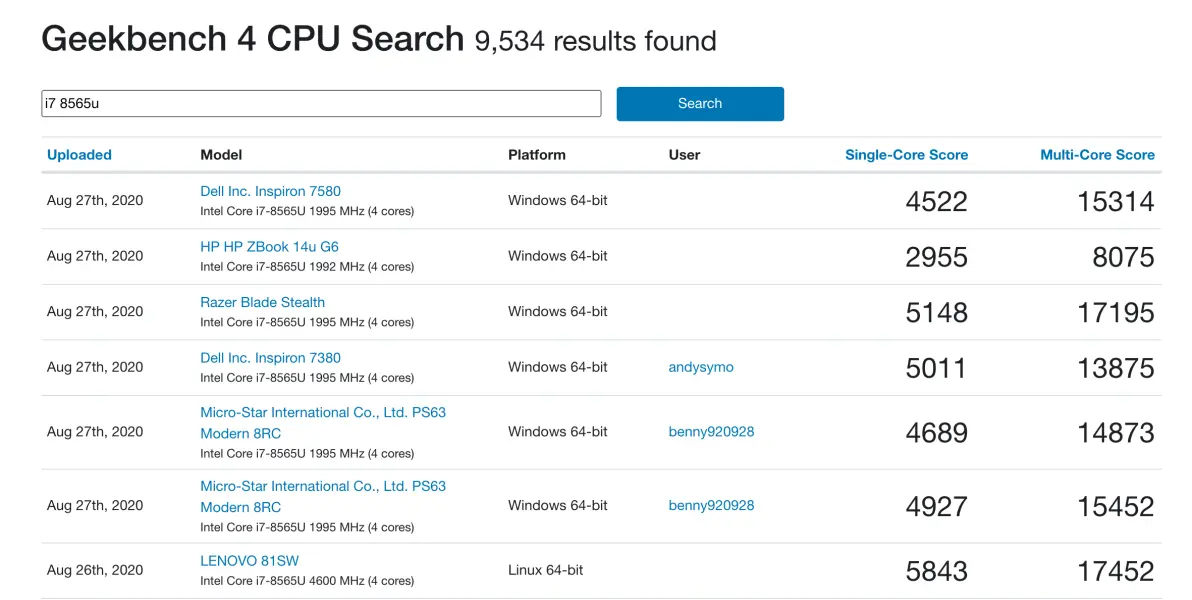This screenshot has width=1192, height=600.
Task: Open Razer Blade Stealth result
Action: (x=262, y=302)
